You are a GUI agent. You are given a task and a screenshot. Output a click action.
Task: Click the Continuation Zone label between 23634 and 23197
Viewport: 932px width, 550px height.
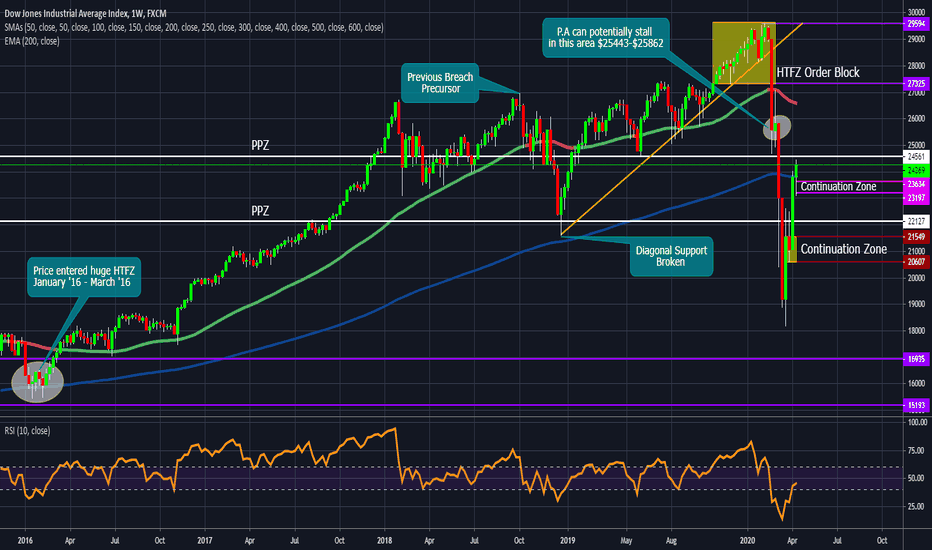[x=838, y=187]
